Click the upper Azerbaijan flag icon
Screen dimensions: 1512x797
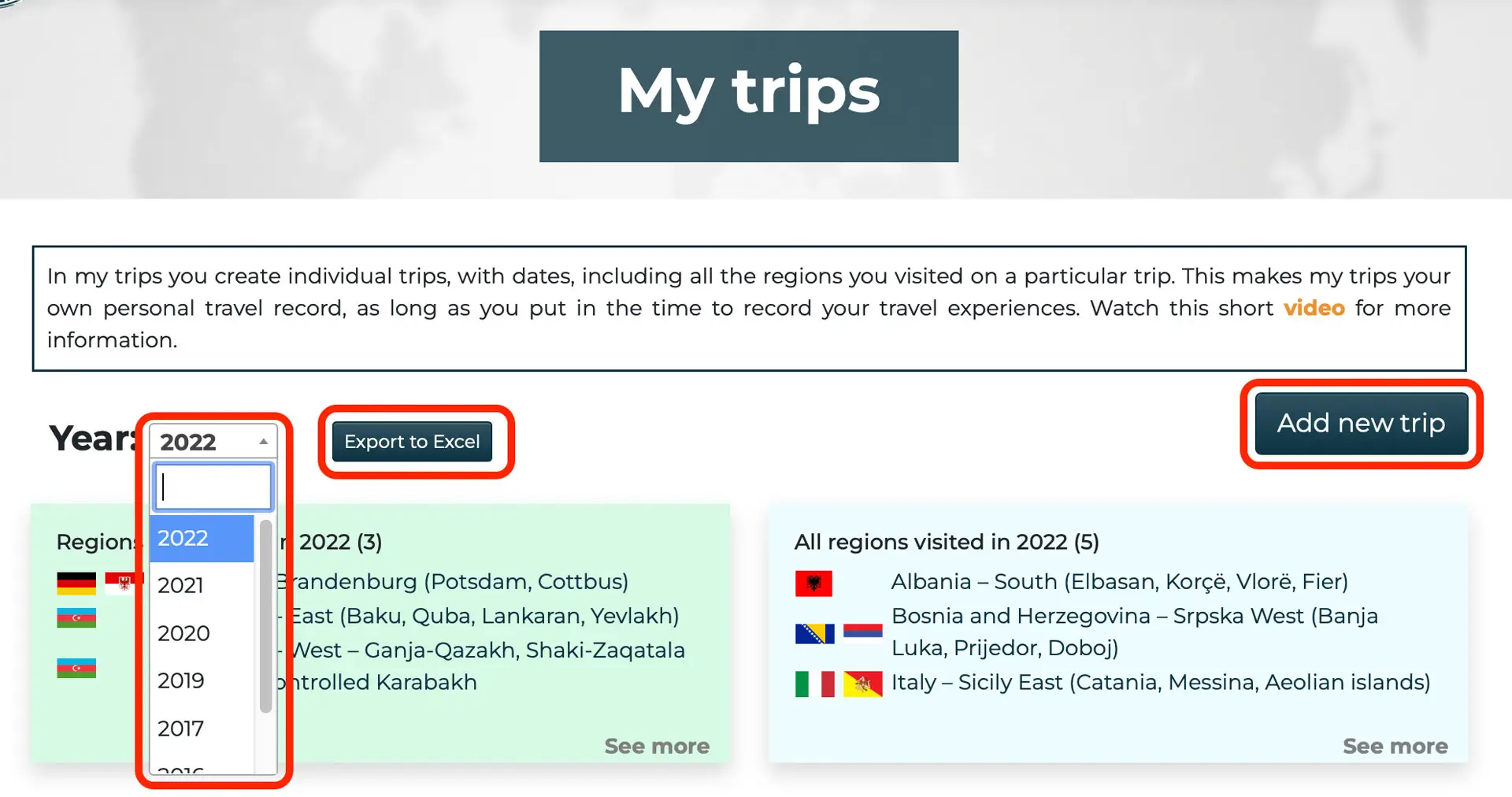point(76,617)
